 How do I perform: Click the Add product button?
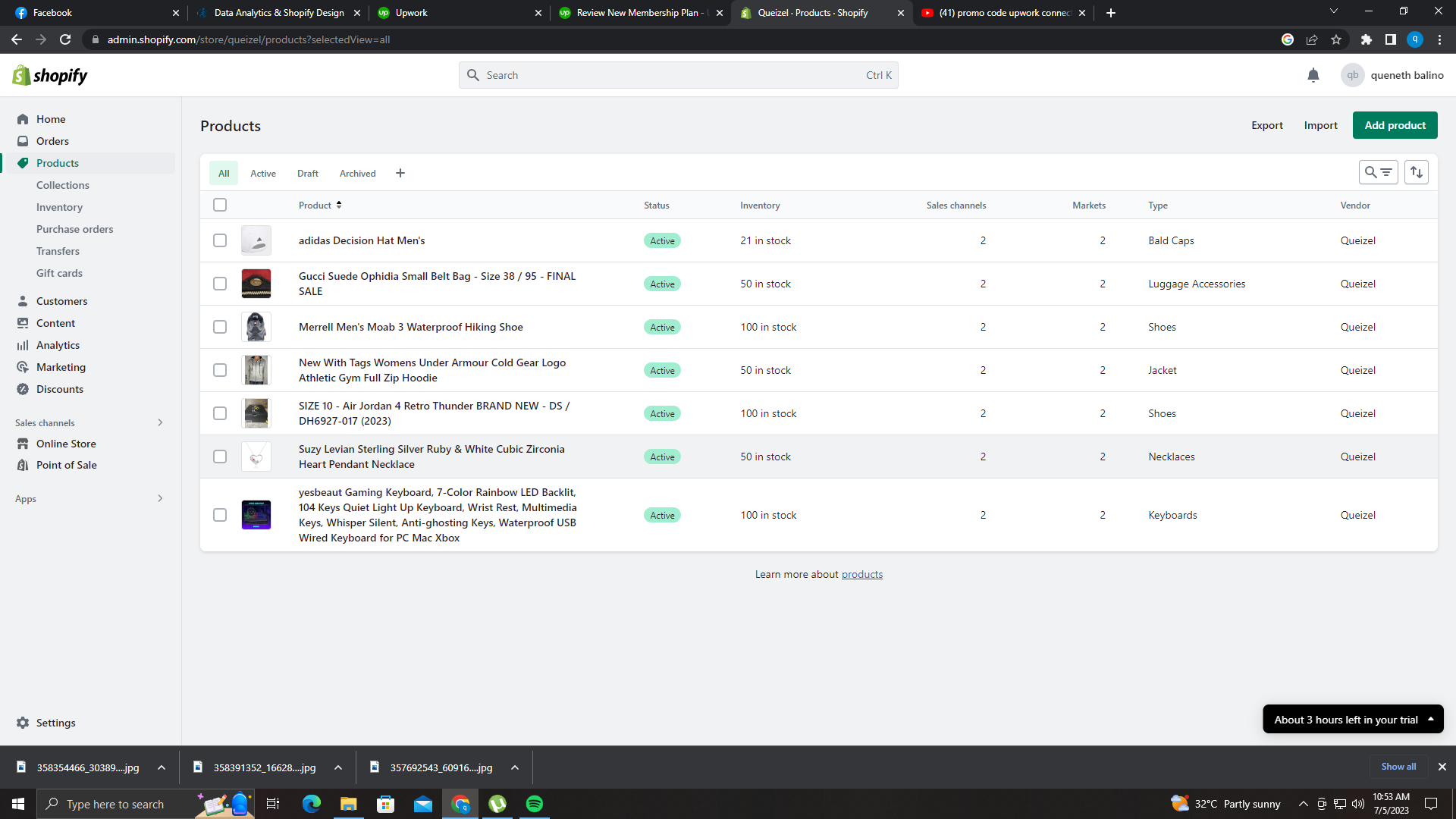[1395, 125]
